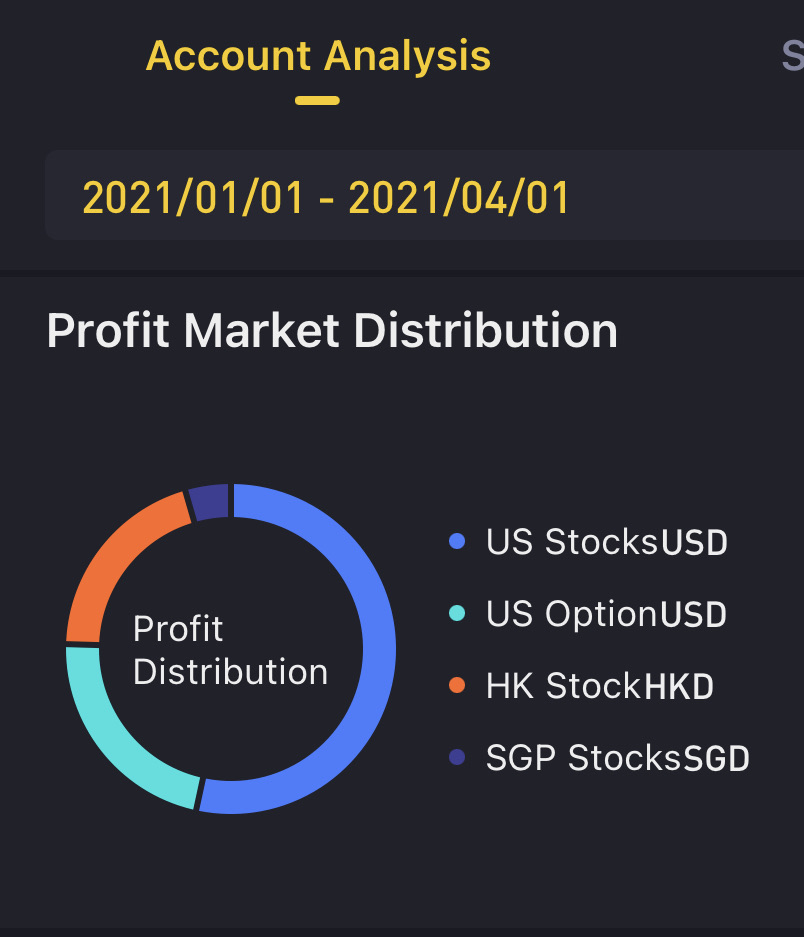Click the orange HK Stock legend dot
The width and height of the screenshot is (804, 937).
click(457, 685)
